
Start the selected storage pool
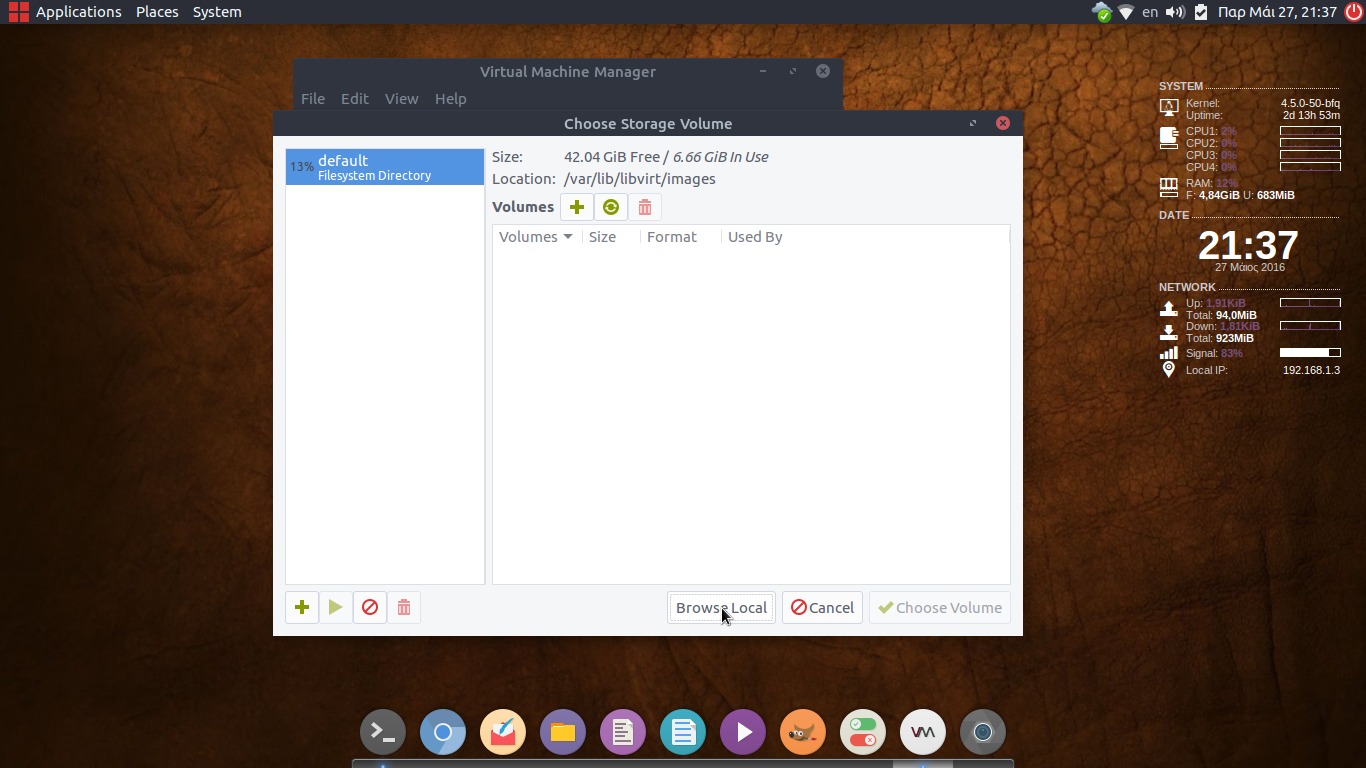coord(336,607)
